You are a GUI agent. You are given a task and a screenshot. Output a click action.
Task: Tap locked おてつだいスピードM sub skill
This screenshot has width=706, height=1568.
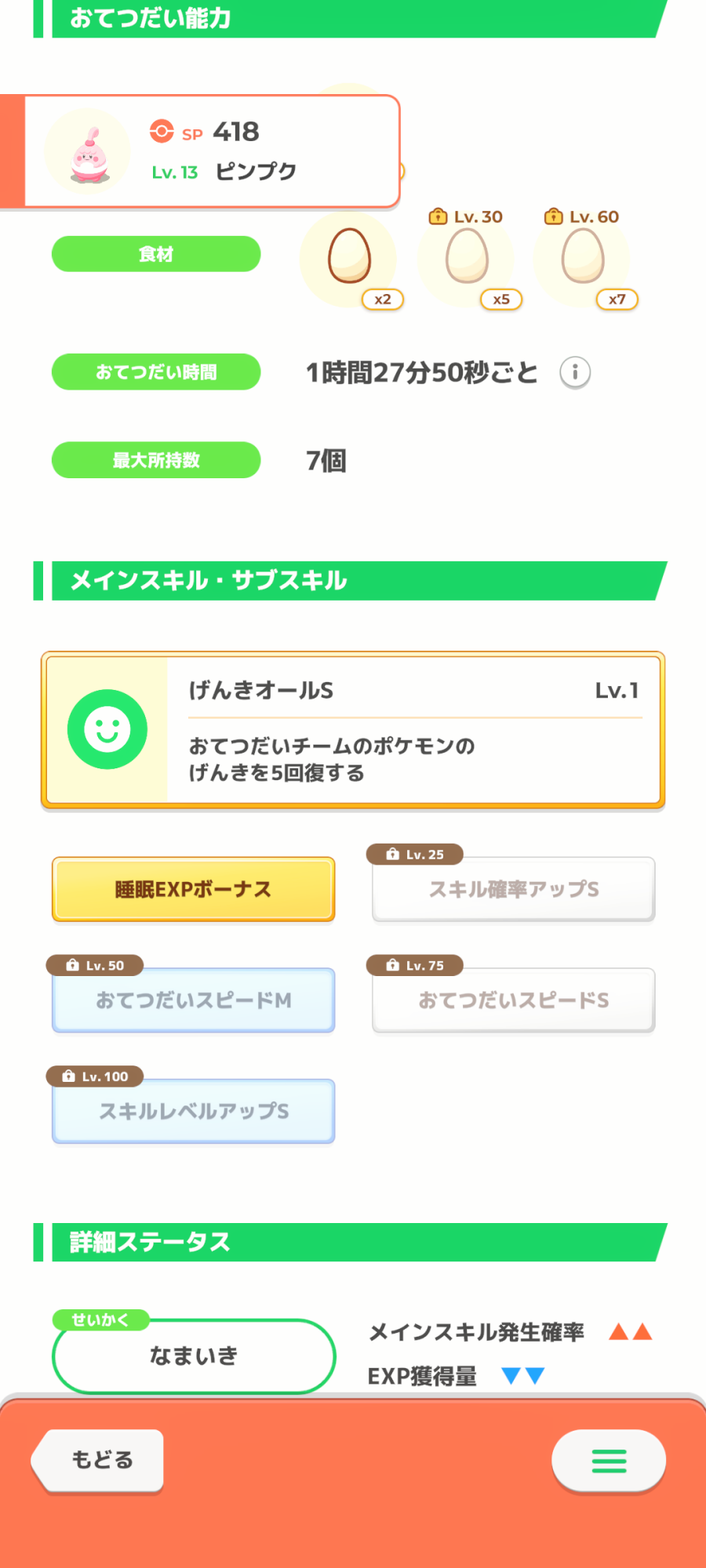coord(194,1000)
